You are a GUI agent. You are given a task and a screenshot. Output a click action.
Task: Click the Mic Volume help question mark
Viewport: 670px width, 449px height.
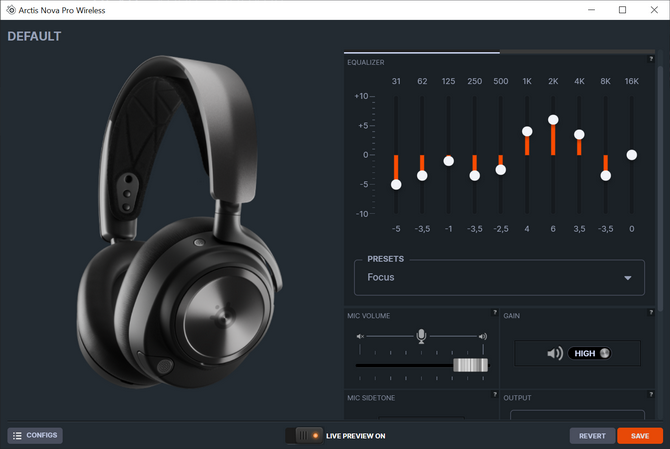(495, 312)
